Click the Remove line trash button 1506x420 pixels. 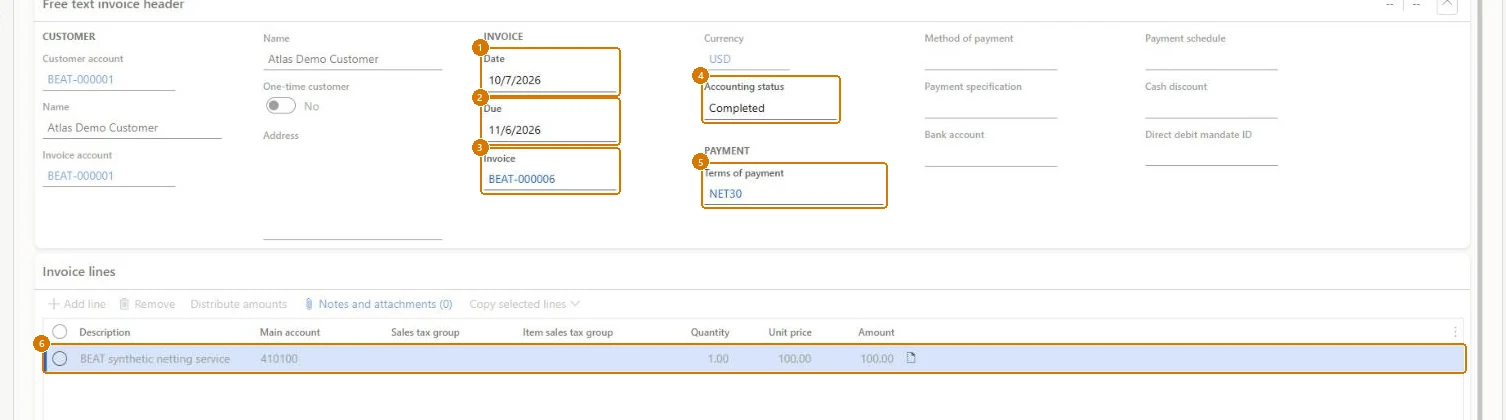point(146,304)
